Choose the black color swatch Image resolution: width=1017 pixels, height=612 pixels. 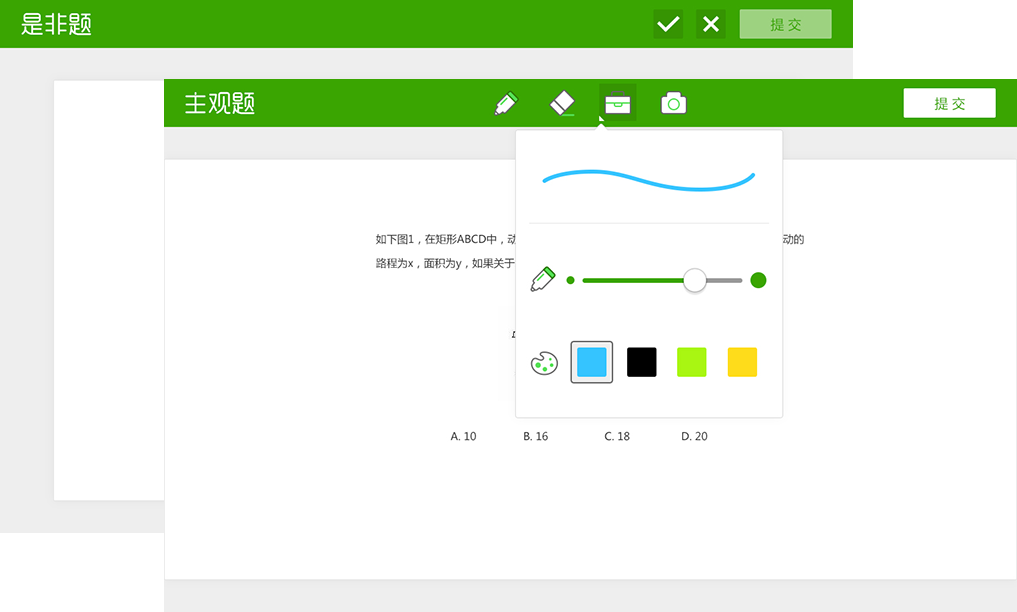pos(642,362)
